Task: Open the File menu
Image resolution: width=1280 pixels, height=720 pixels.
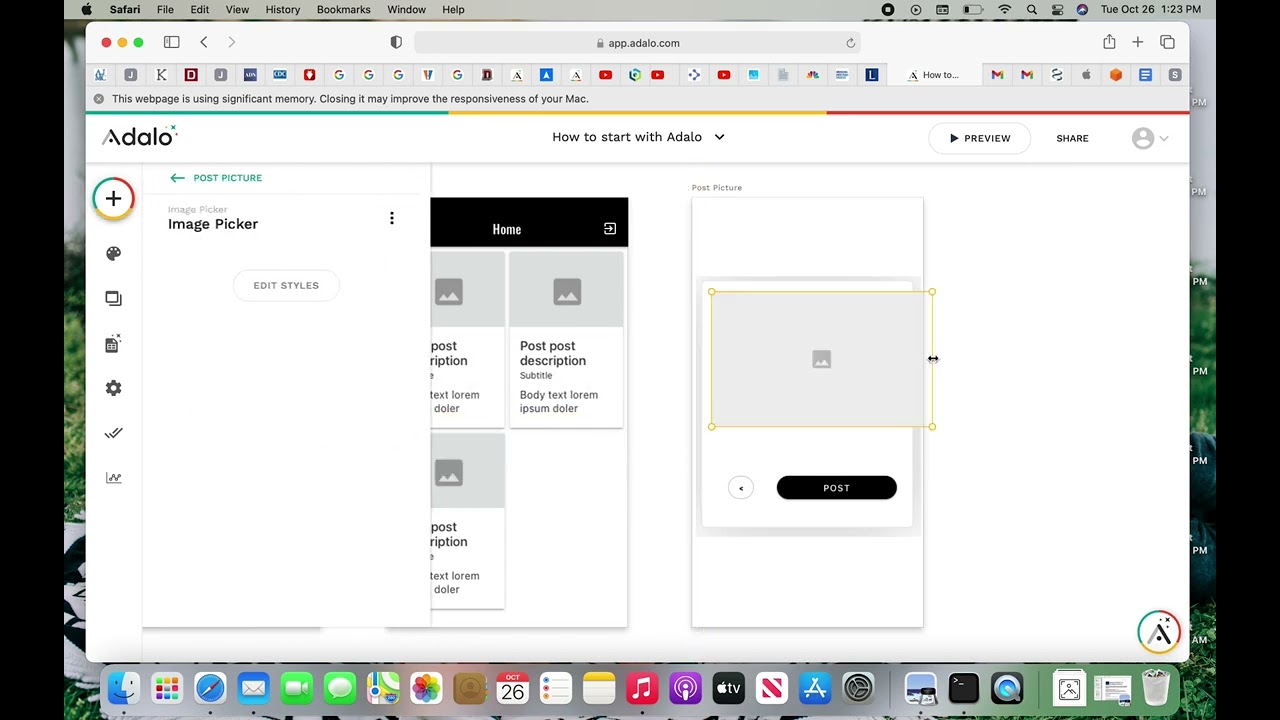Action: tap(165, 9)
